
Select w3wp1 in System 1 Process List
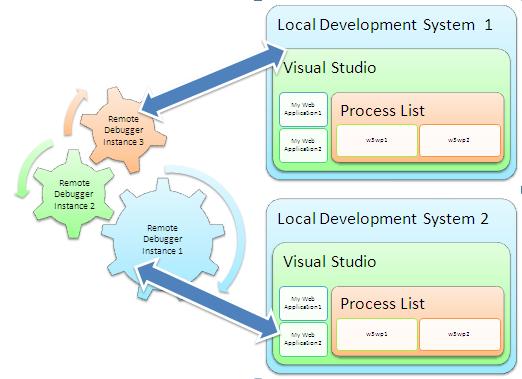(377, 140)
